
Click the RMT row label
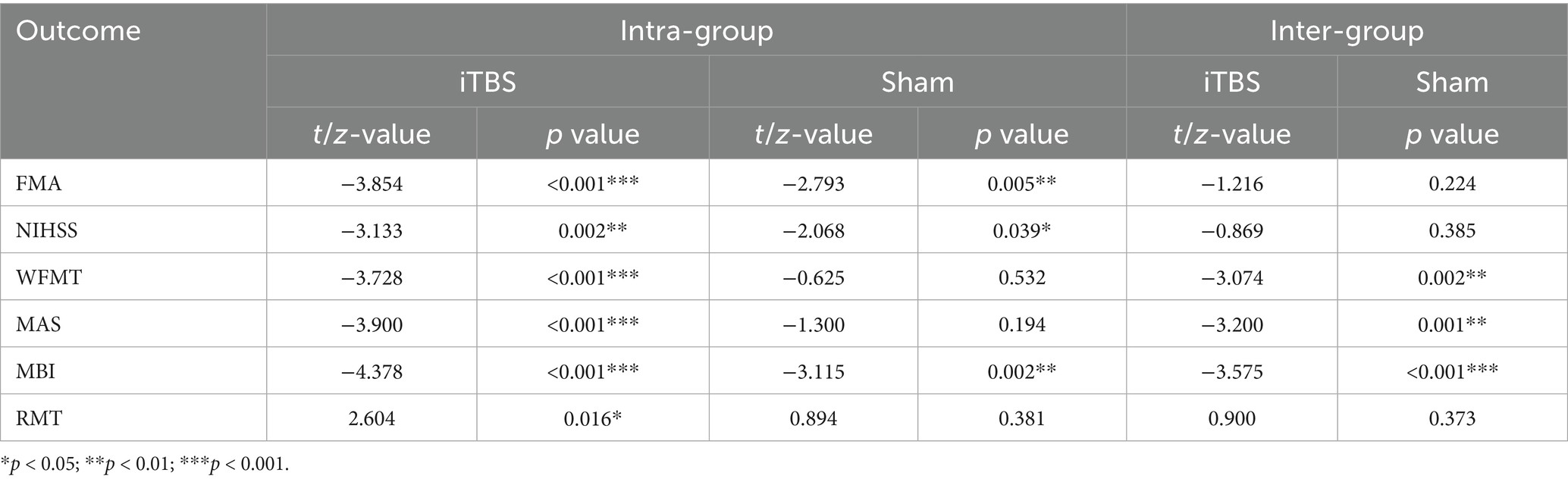point(39,418)
